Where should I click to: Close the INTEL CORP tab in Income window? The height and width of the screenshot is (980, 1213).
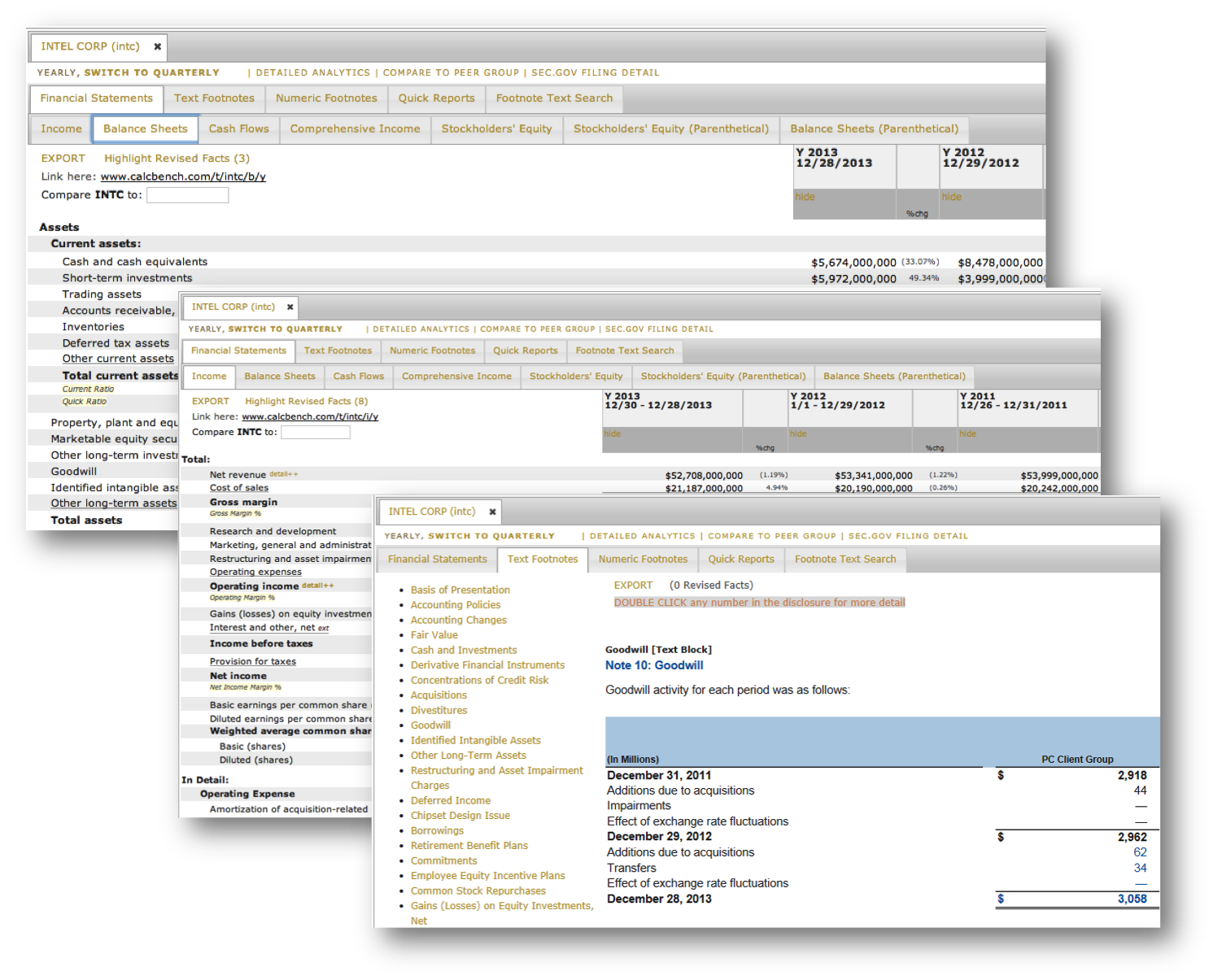click(x=290, y=307)
